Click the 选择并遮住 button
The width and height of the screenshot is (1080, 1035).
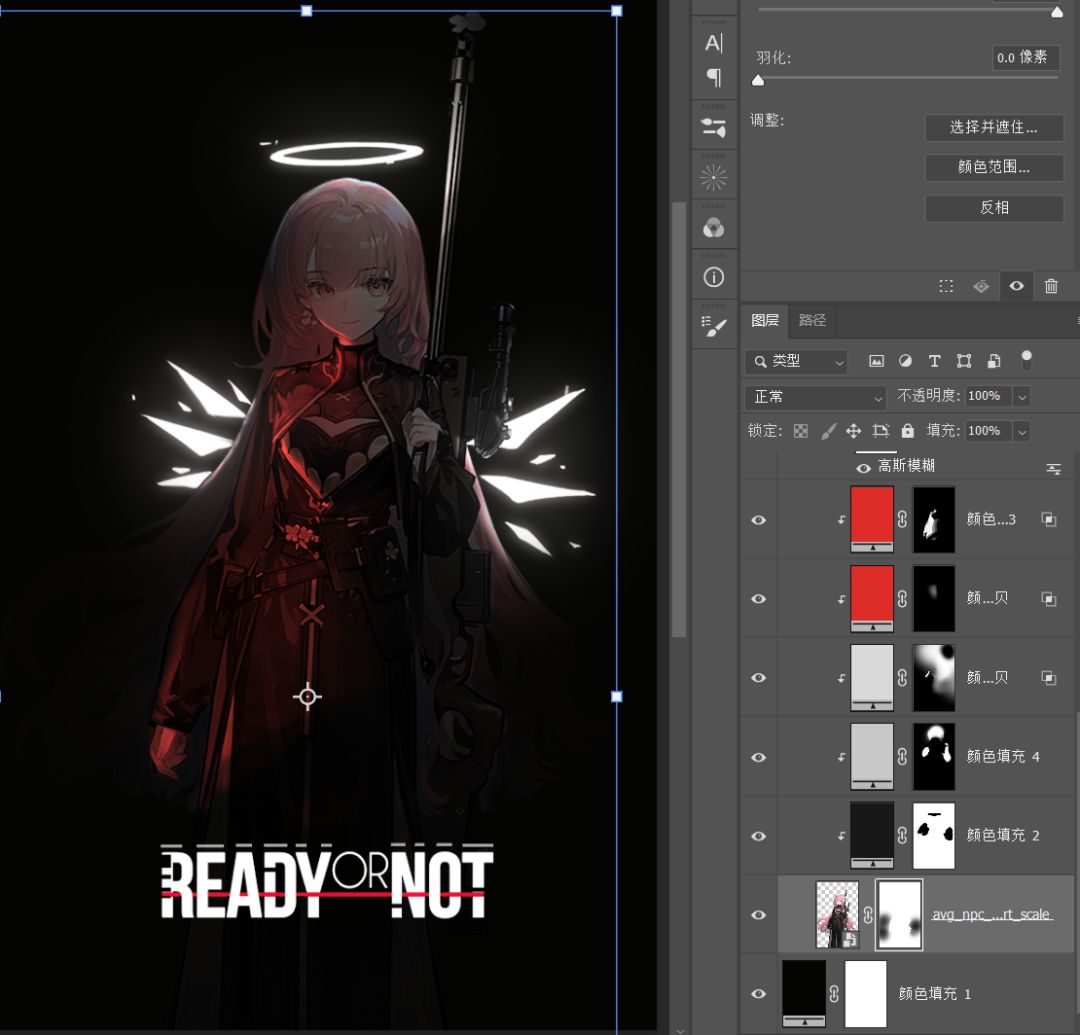point(993,127)
